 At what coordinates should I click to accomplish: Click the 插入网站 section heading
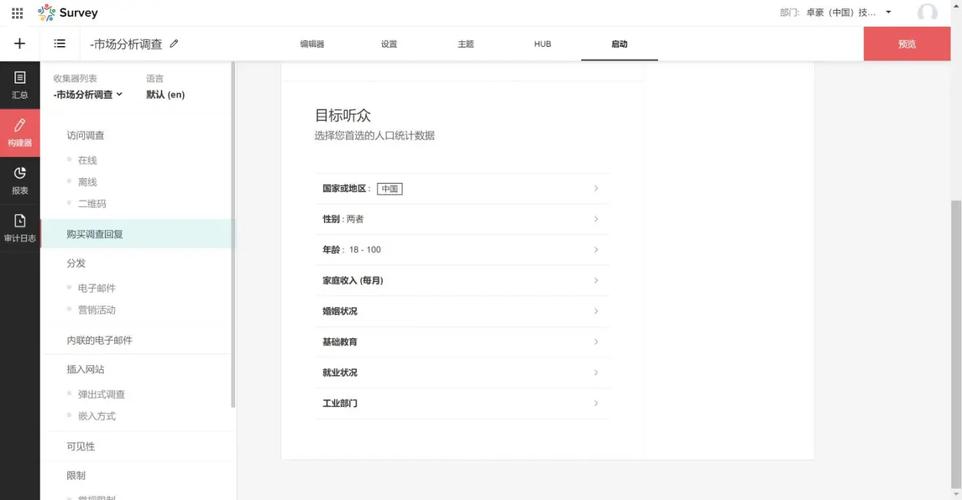85,369
